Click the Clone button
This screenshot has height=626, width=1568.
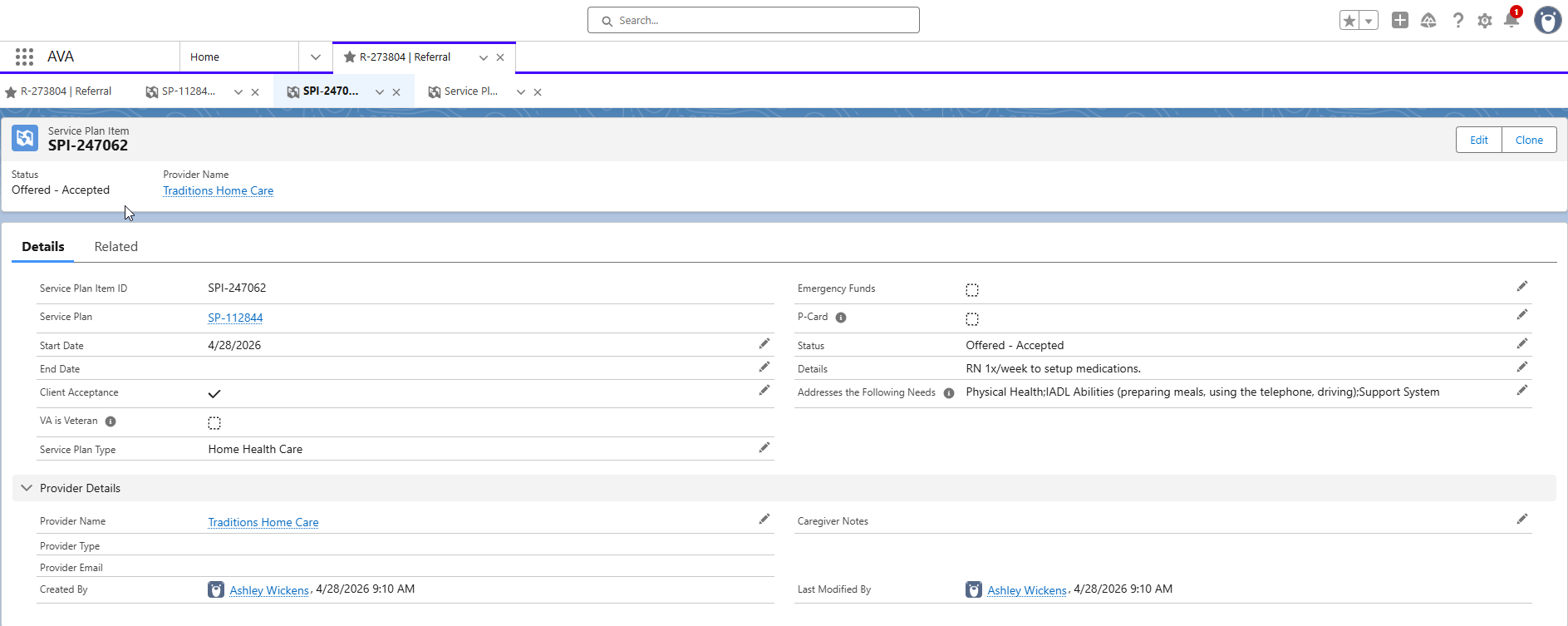click(1529, 140)
